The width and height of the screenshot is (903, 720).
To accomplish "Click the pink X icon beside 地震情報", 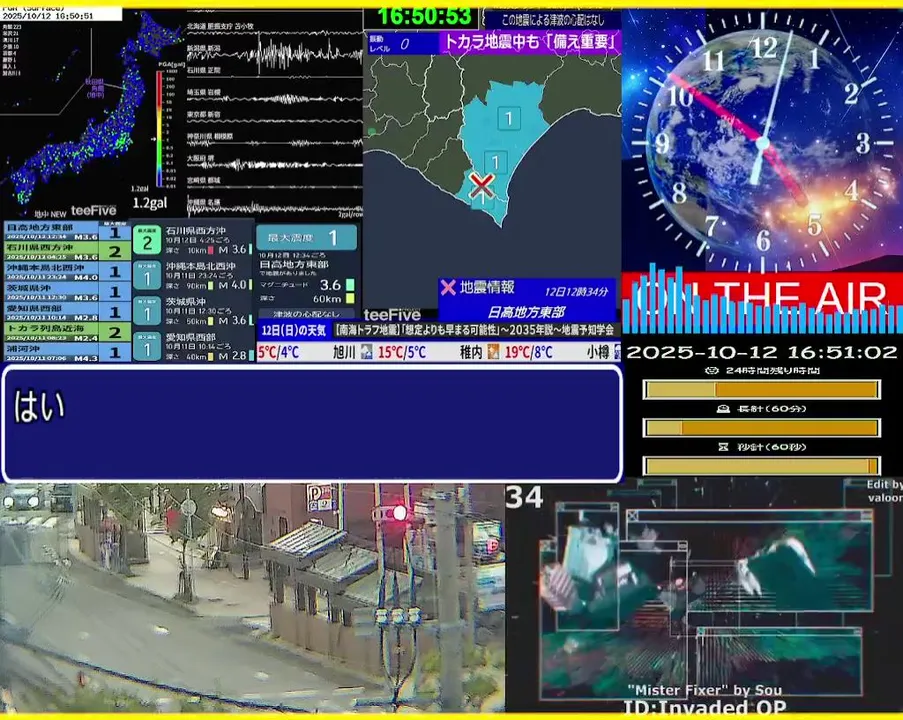I will (447, 287).
